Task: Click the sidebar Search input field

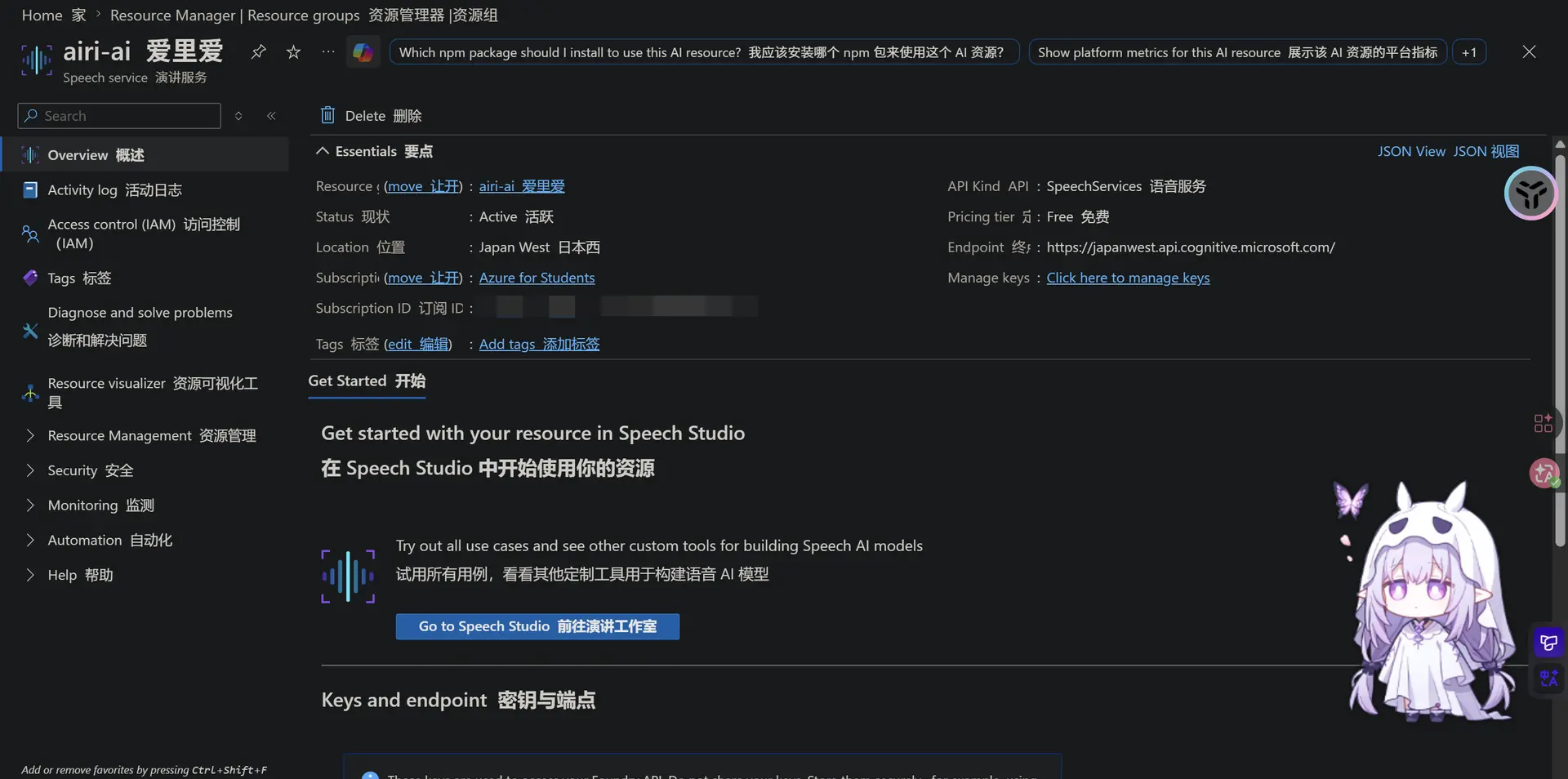Action: click(x=119, y=116)
